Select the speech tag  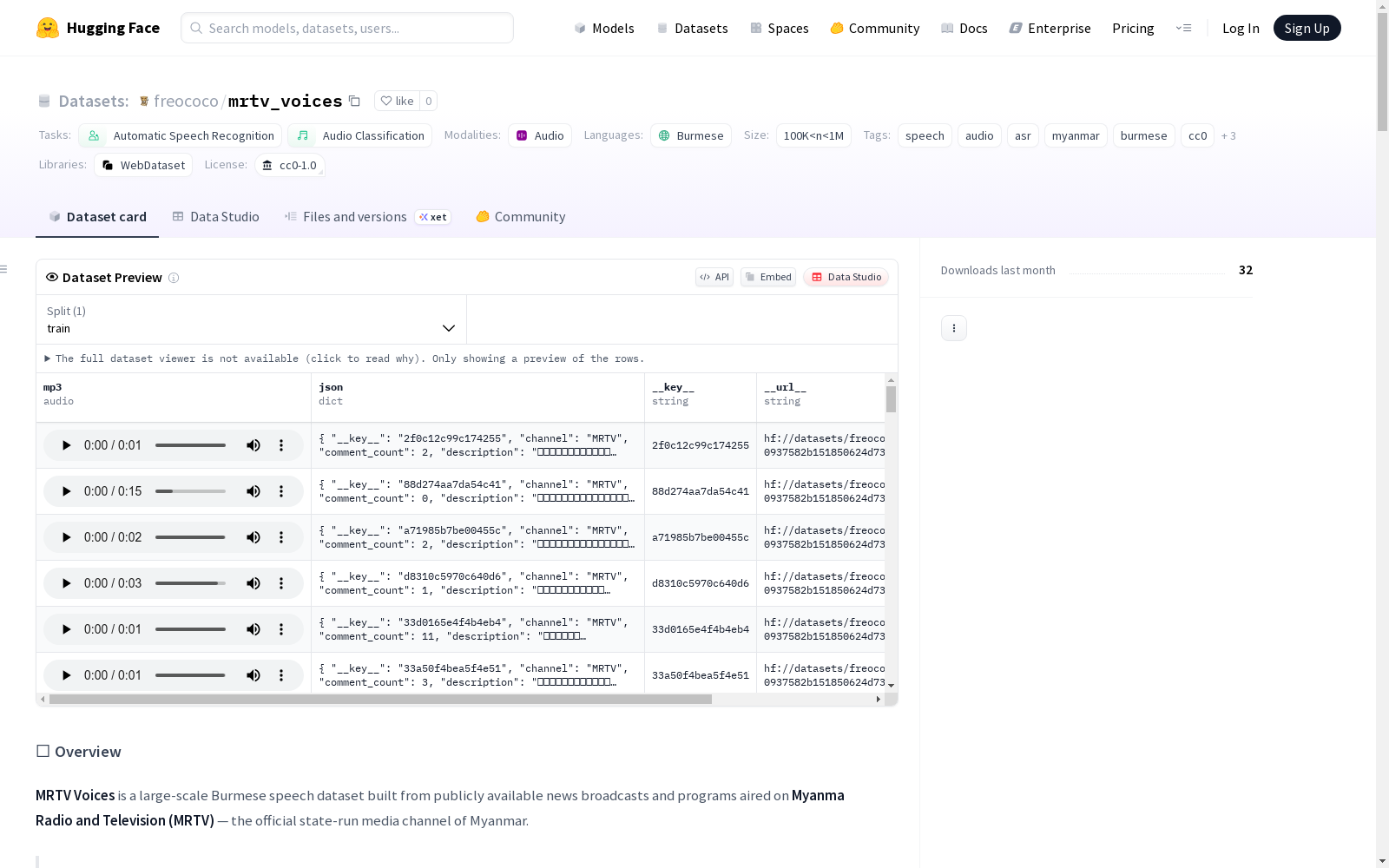tap(925, 135)
